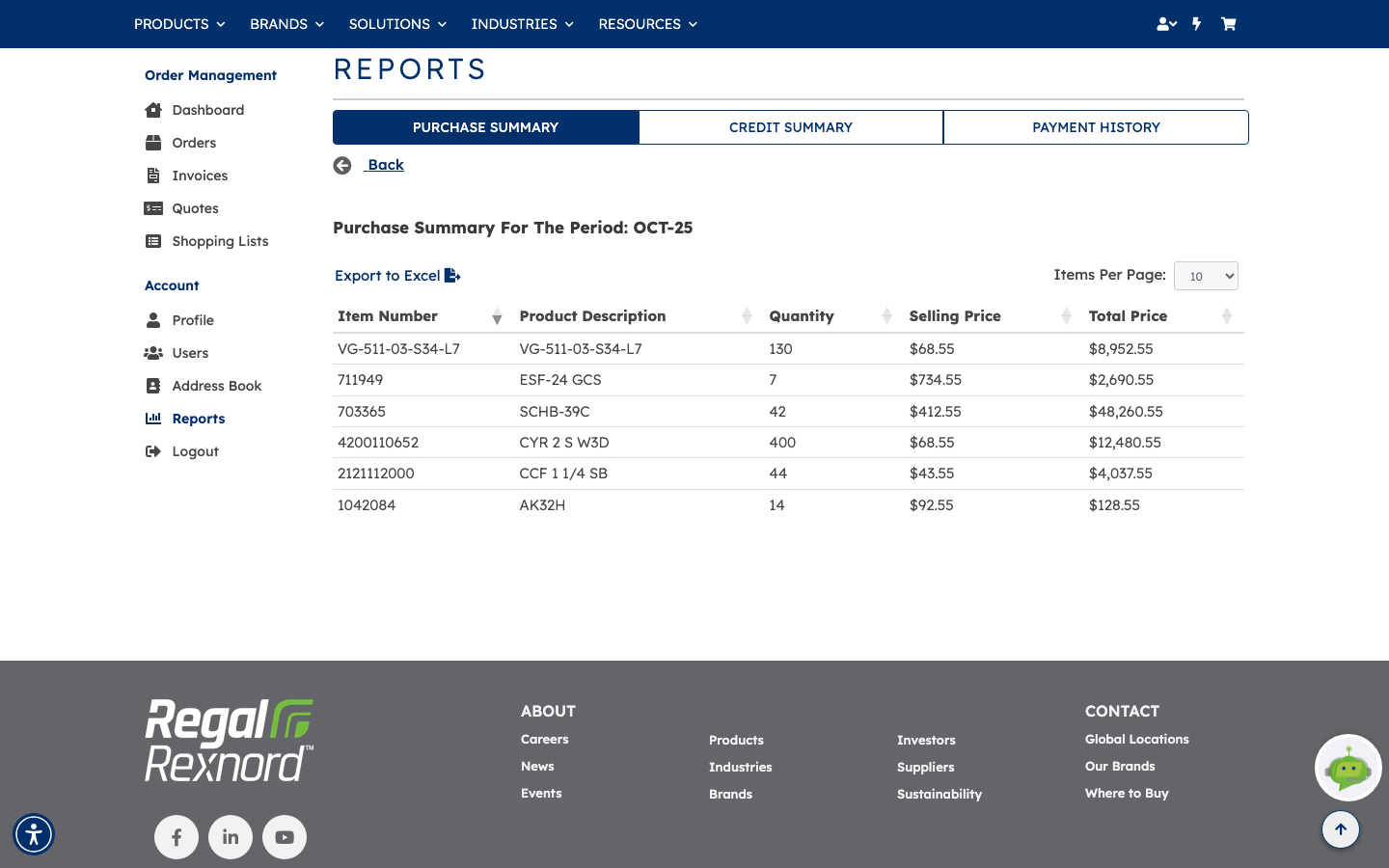
Task: Open the Our Brands footer link
Action: click(1120, 766)
